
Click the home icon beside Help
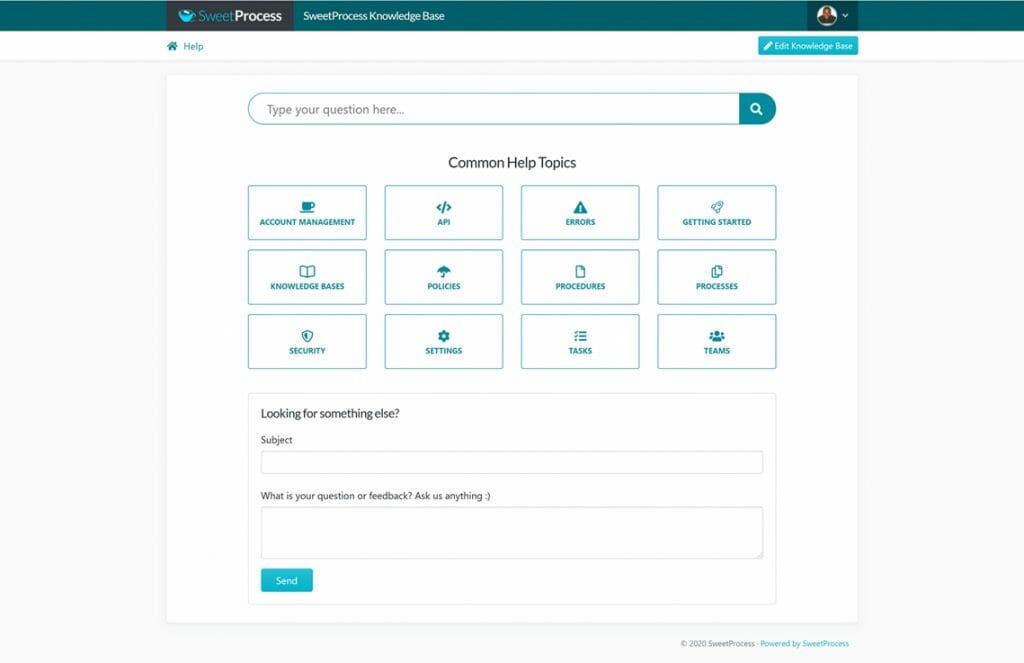(172, 46)
